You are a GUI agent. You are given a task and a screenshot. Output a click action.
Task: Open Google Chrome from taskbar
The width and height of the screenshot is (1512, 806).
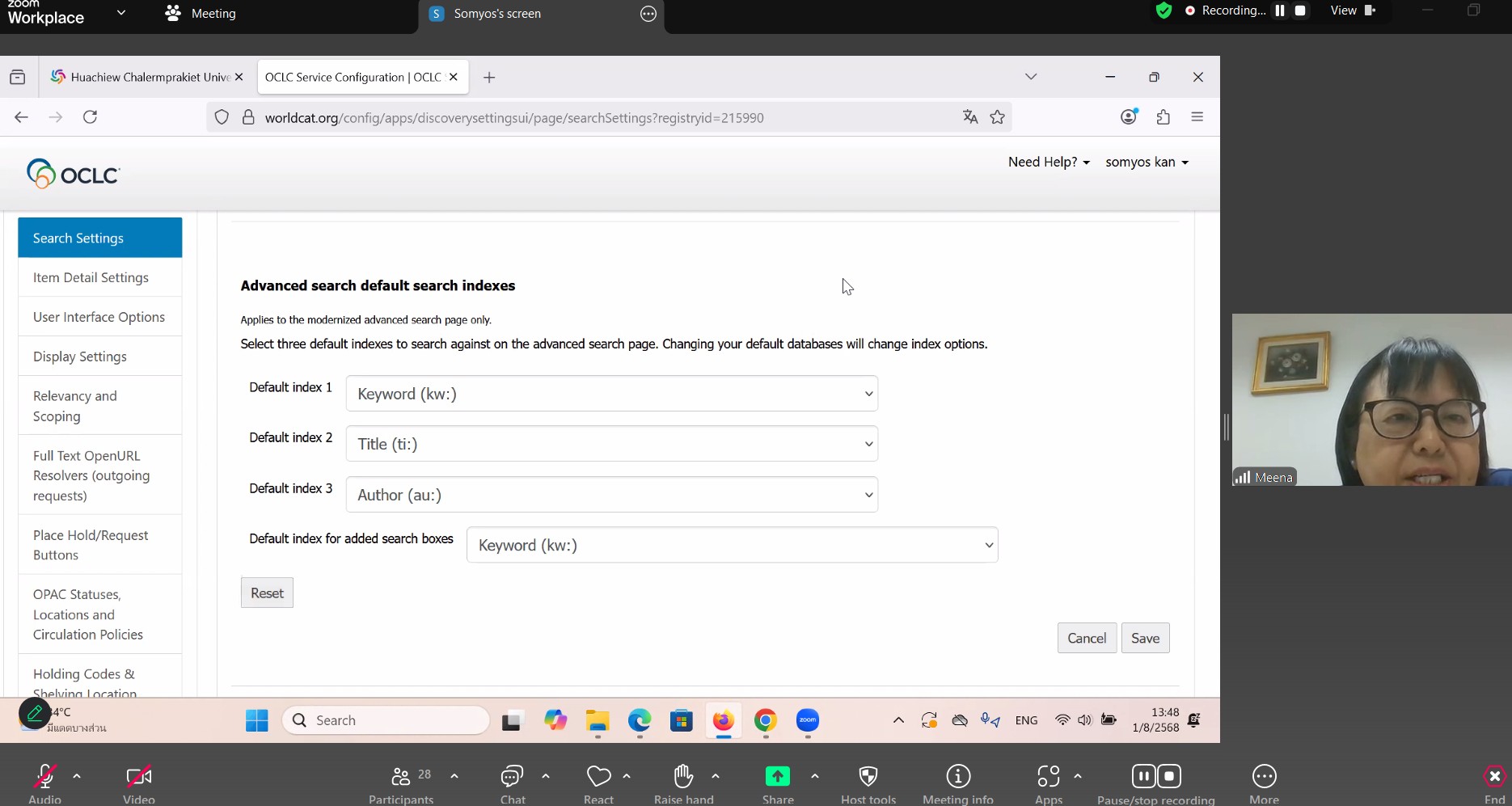click(766, 720)
